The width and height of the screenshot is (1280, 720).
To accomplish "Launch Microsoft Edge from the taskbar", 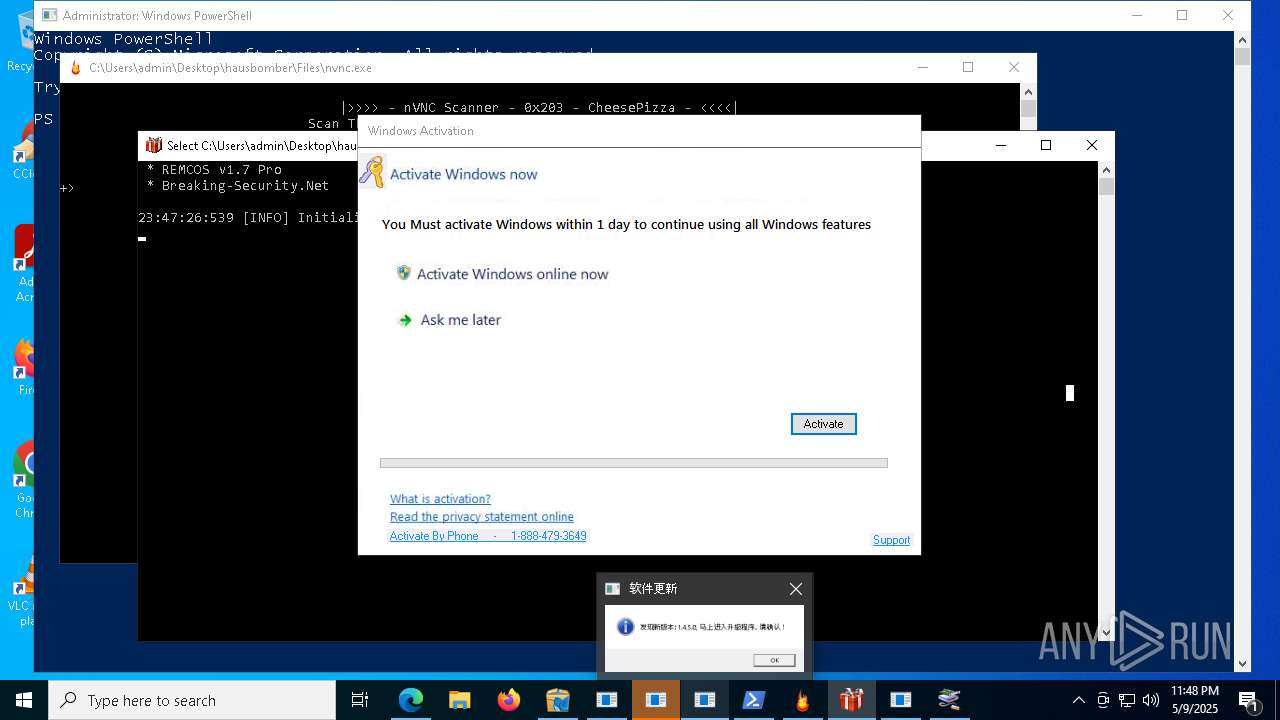I will pyautogui.click(x=410, y=700).
